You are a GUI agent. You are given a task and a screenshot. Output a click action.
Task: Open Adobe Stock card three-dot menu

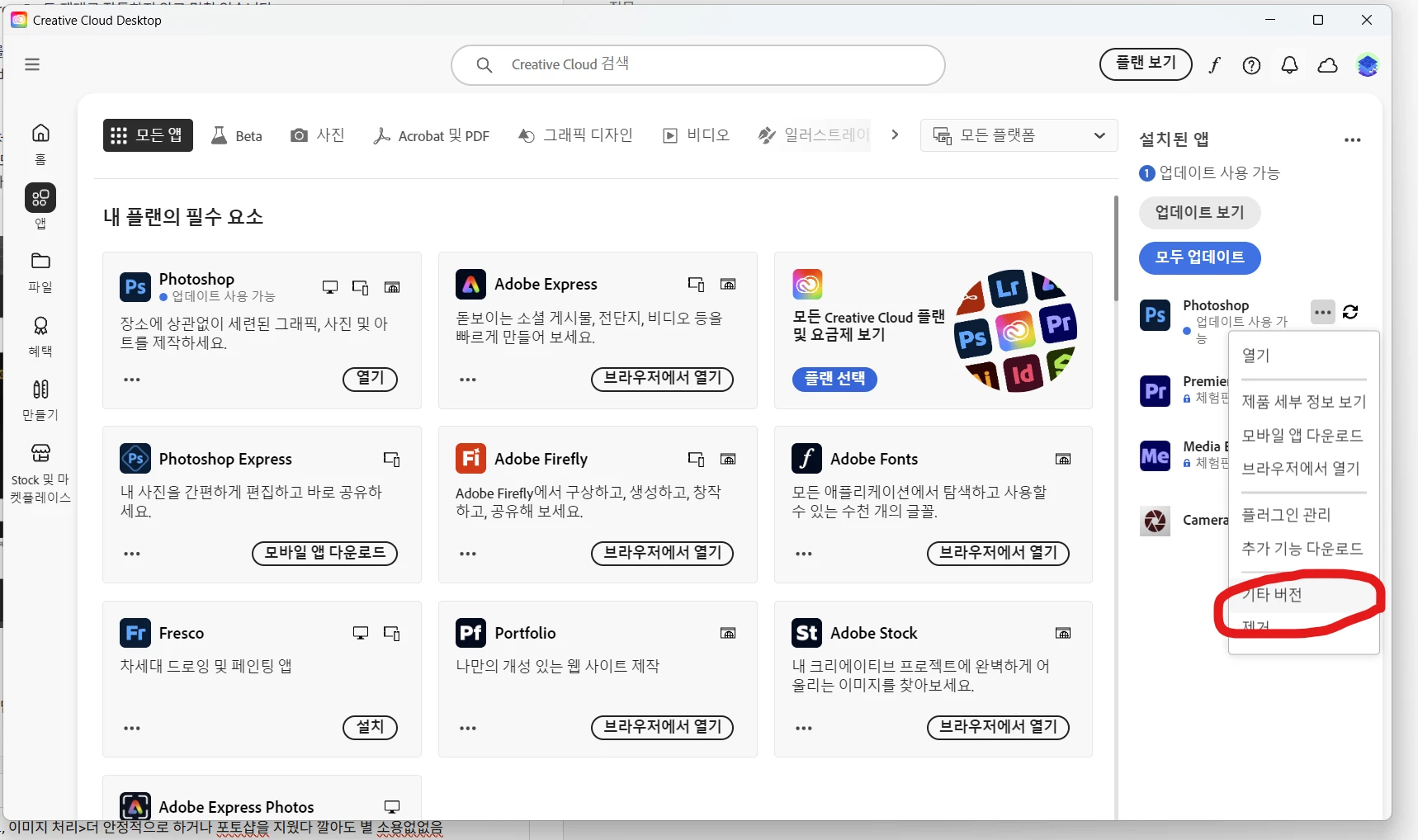tap(804, 729)
